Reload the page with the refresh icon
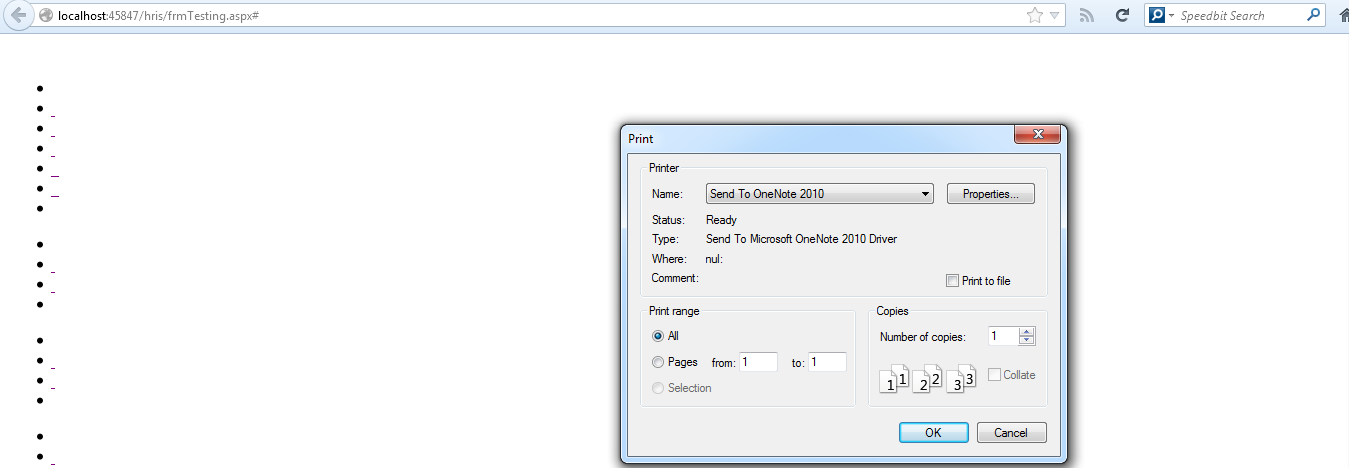The image size is (1349, 468). pos(1122,16)
